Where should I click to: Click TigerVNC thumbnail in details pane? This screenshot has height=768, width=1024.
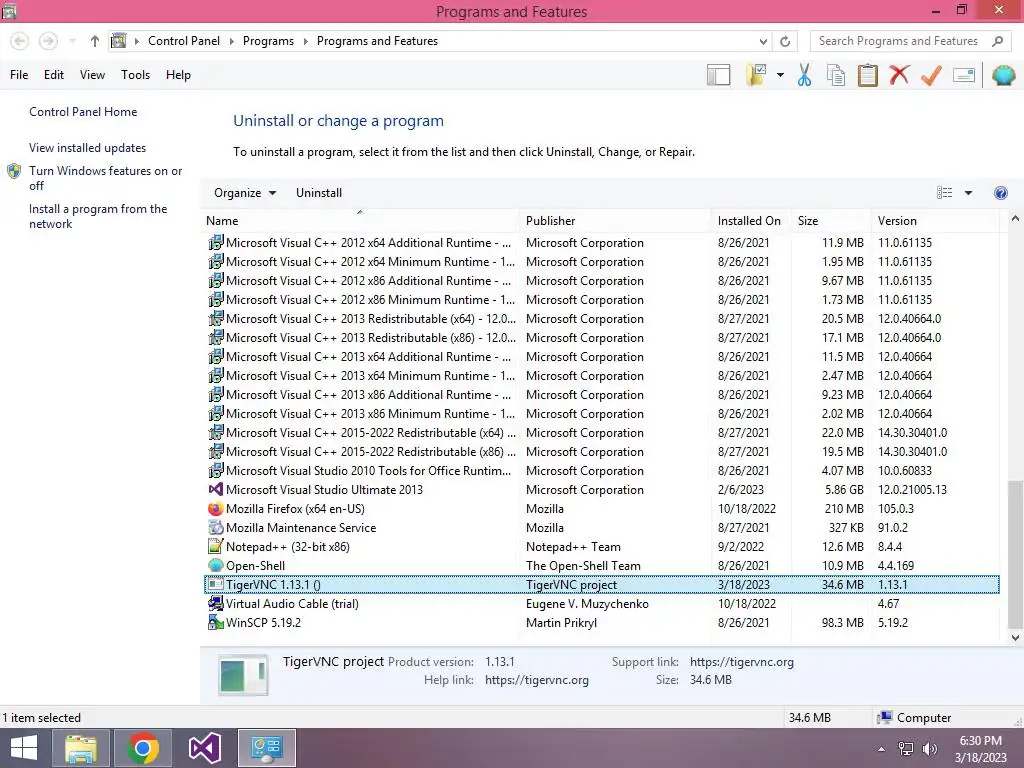pos(242,675)
